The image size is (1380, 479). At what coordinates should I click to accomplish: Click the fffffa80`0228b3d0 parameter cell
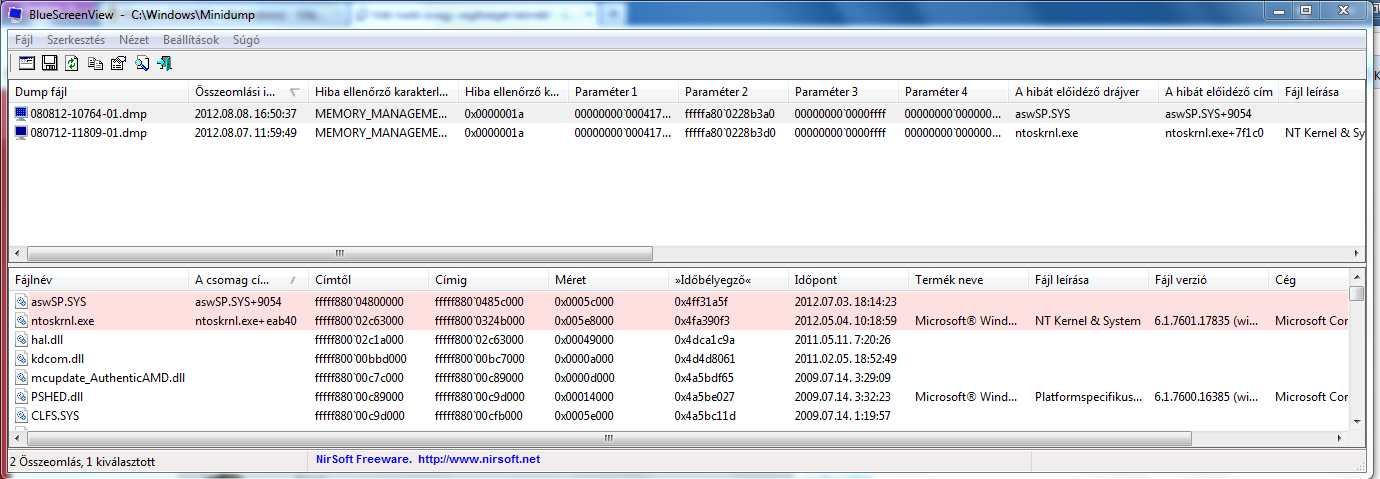[x=729, y=132]
